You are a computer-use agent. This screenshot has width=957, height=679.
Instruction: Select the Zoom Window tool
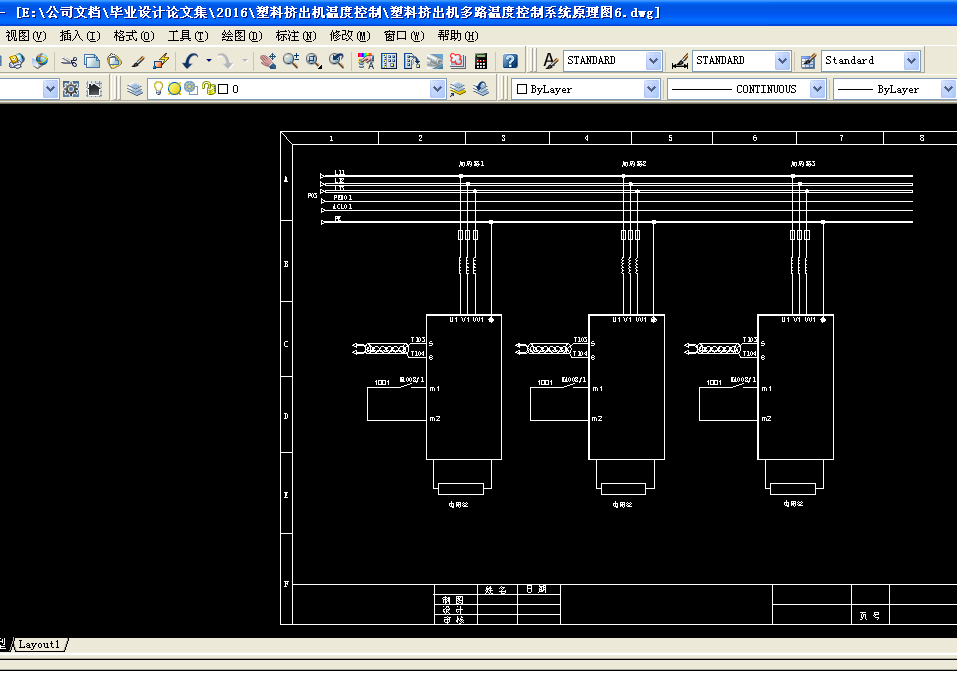[314, 61]
